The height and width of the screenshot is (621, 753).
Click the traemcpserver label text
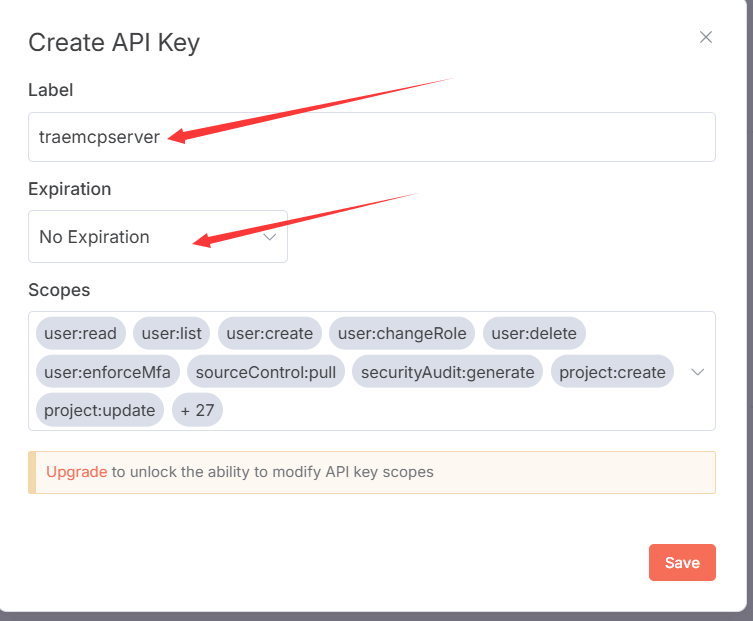(99, 137)
